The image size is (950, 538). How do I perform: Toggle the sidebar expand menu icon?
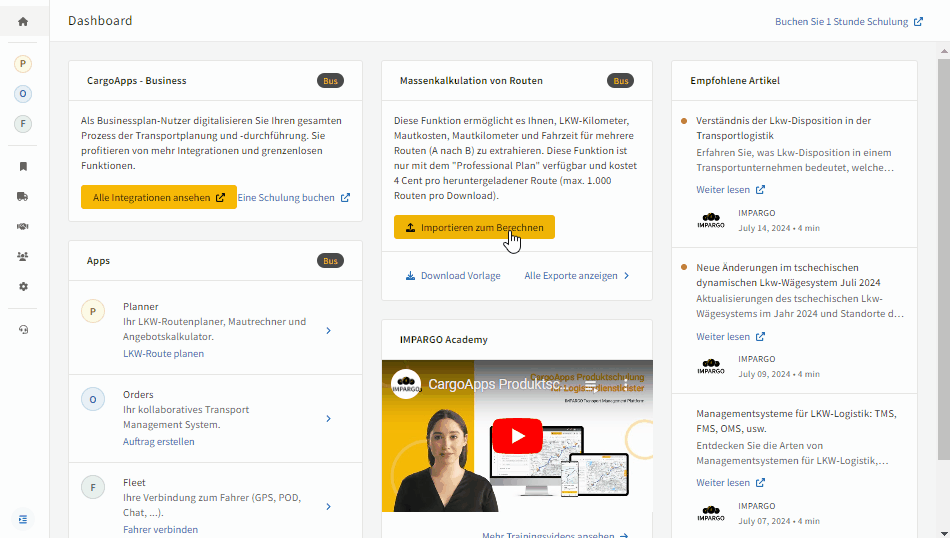point(23,519)
